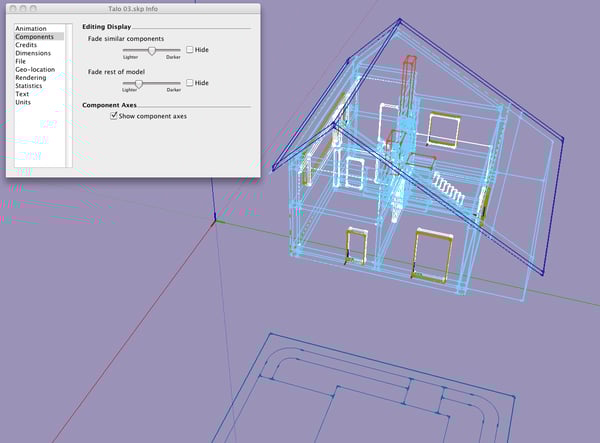The image size is (600, 443).
Task: Open the Units settings
Action: (x=23, y=102)
